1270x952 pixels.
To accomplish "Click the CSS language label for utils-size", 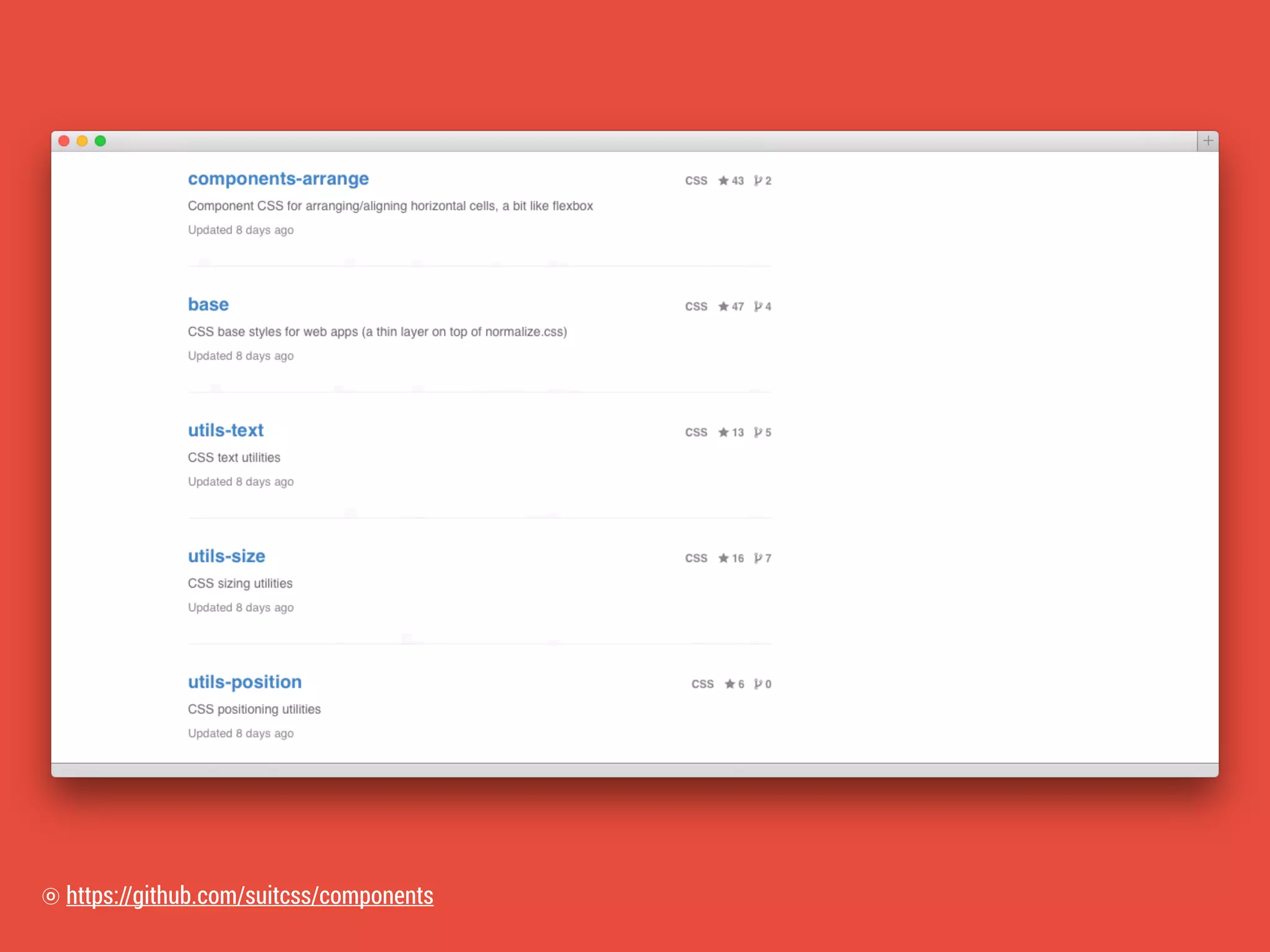I will [x=696, y=558].
